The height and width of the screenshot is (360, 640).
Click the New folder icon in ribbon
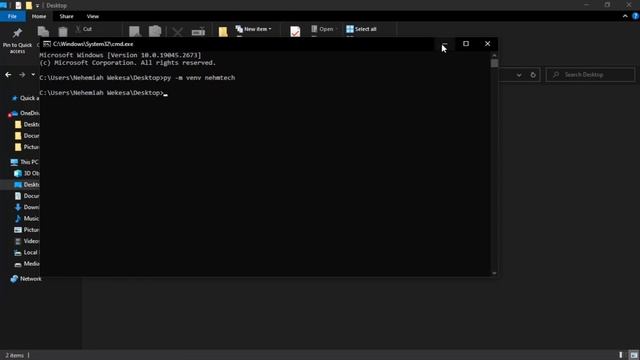pos(223,31)
